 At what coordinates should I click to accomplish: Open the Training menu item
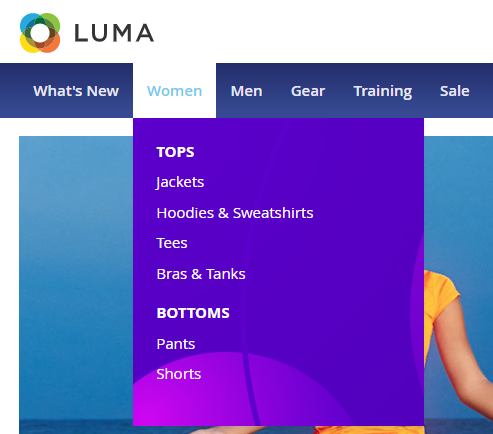coord(383,92)
